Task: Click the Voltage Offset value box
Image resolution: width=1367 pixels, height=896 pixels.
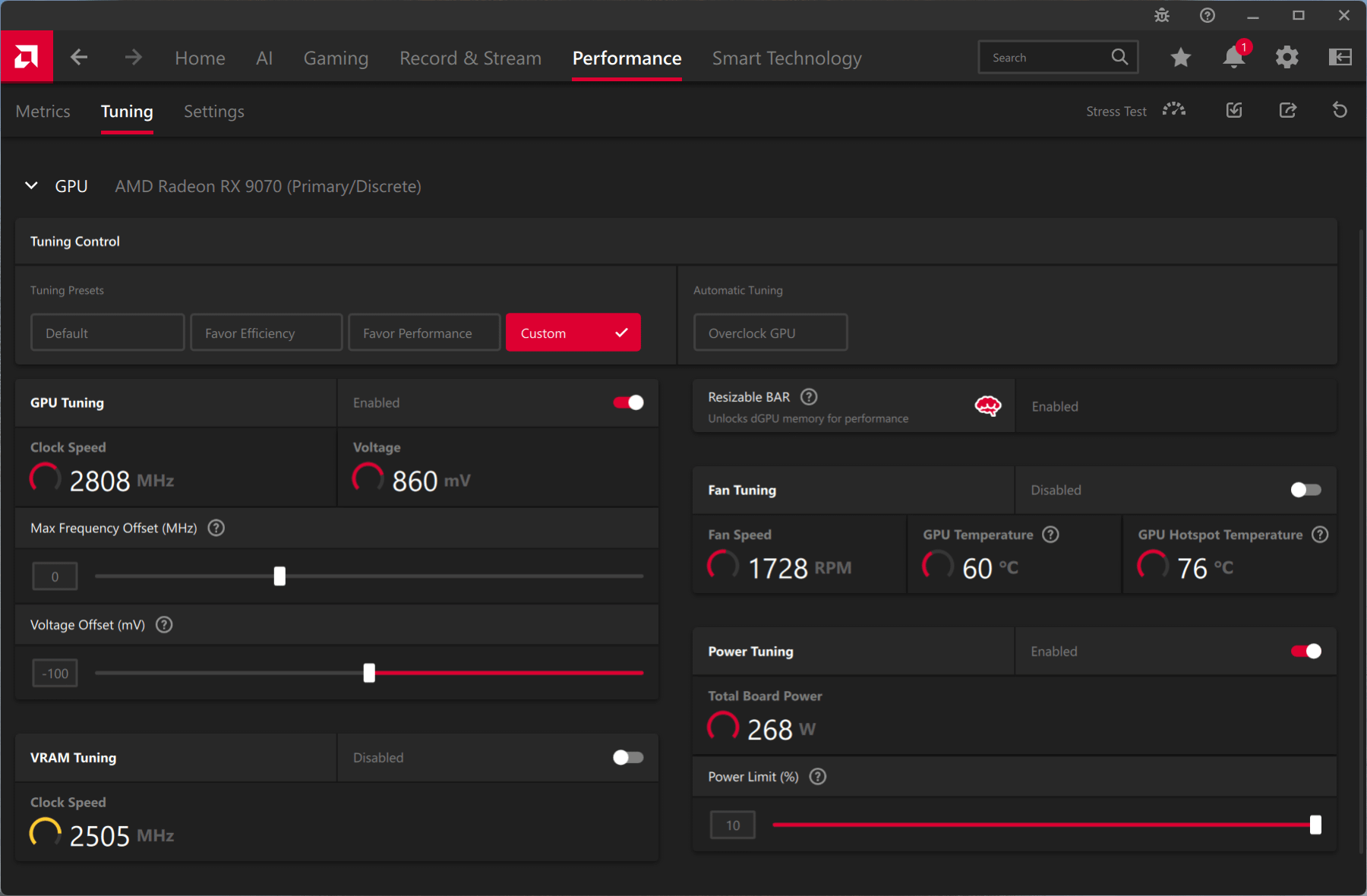Action: coord(55,673)
